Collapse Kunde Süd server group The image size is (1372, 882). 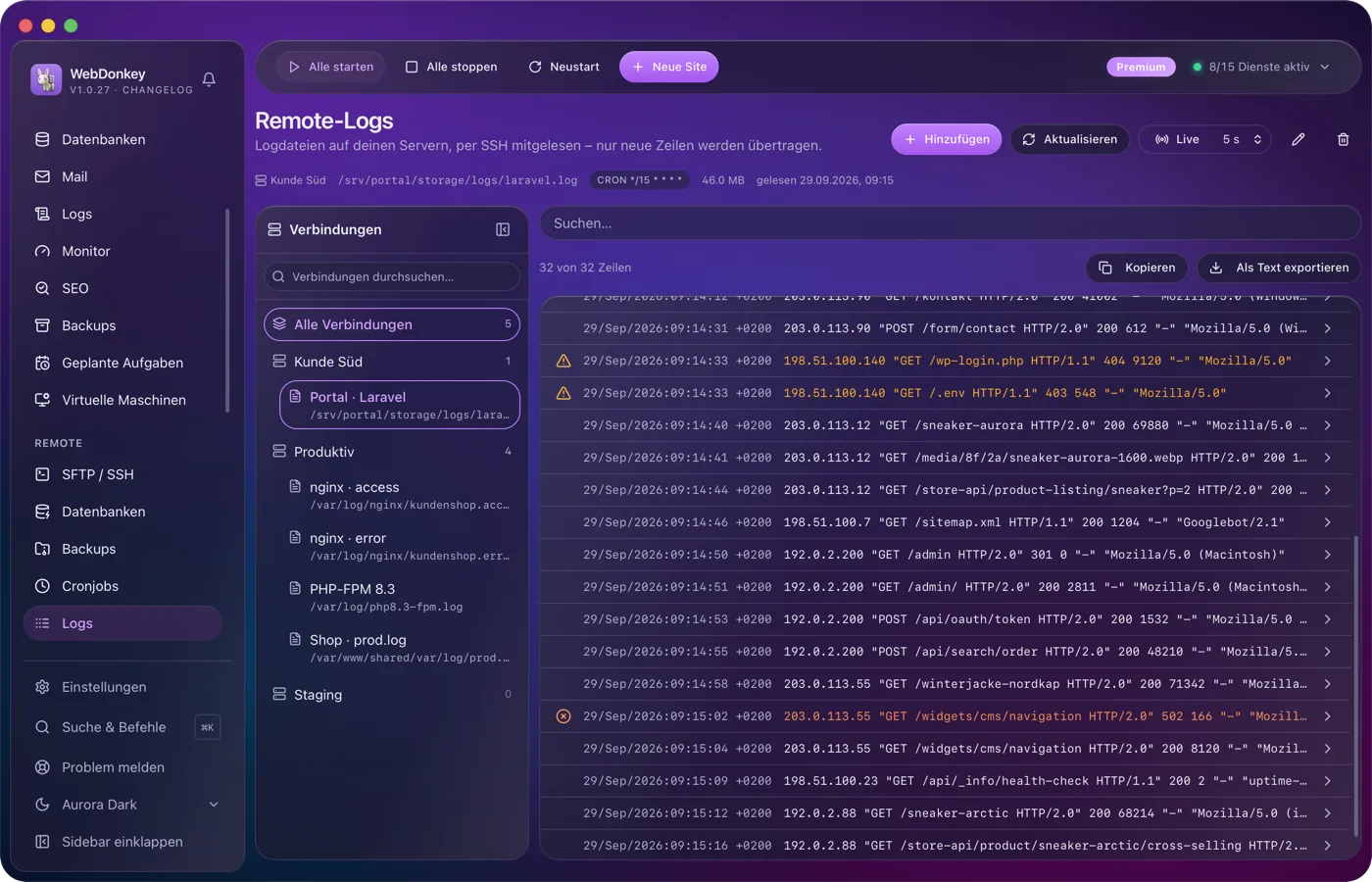[392, 362]
